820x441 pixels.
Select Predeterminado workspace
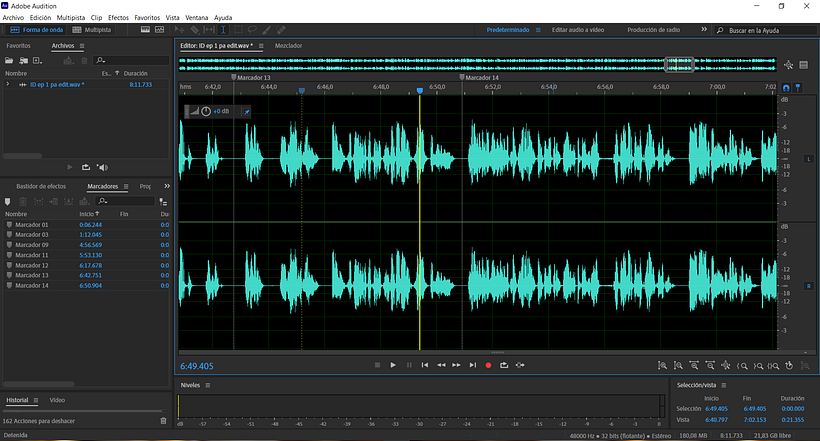pyautogui.click(x=508, y=30)
